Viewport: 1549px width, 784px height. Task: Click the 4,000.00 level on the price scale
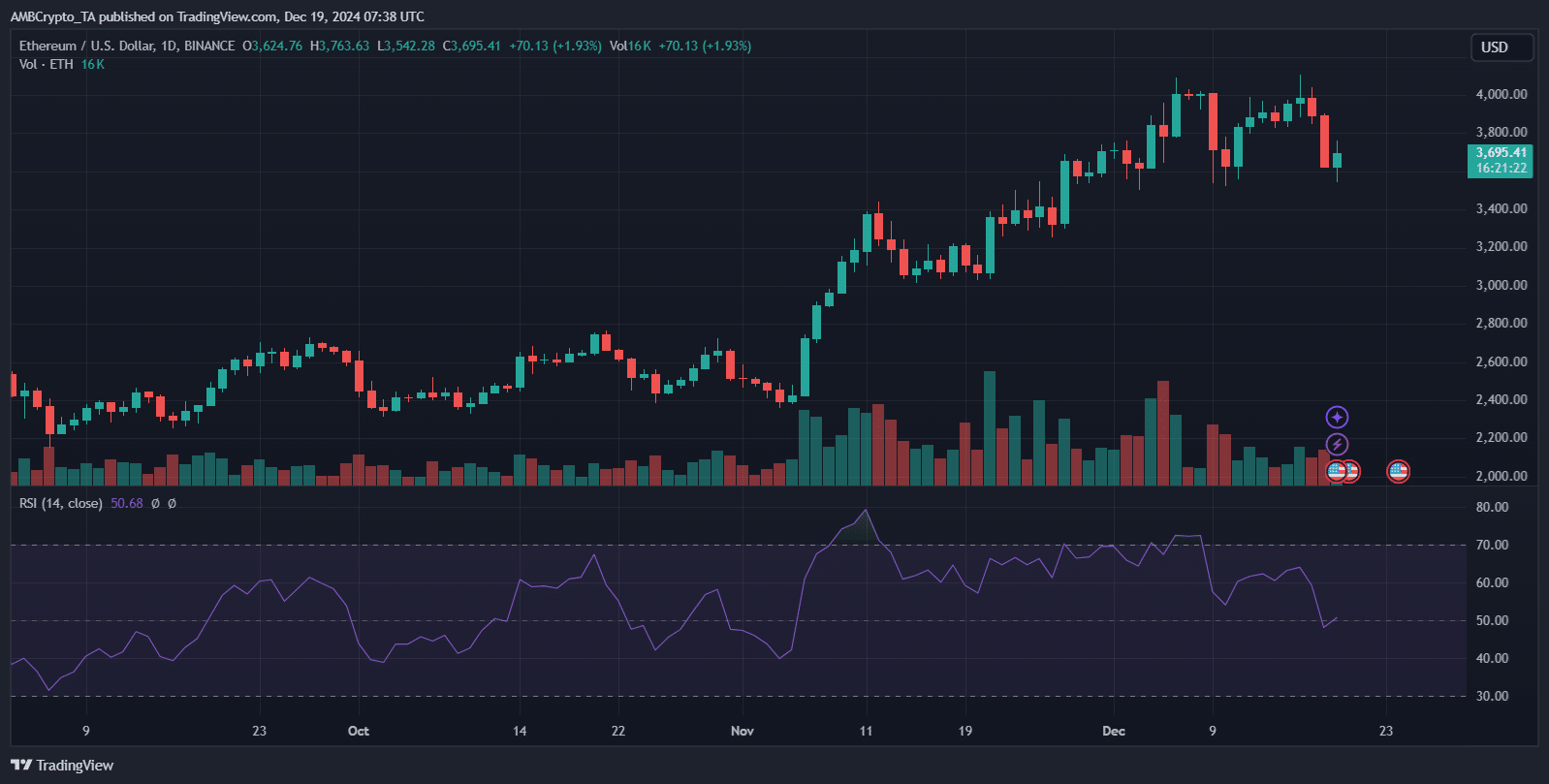click(1501, 94)
